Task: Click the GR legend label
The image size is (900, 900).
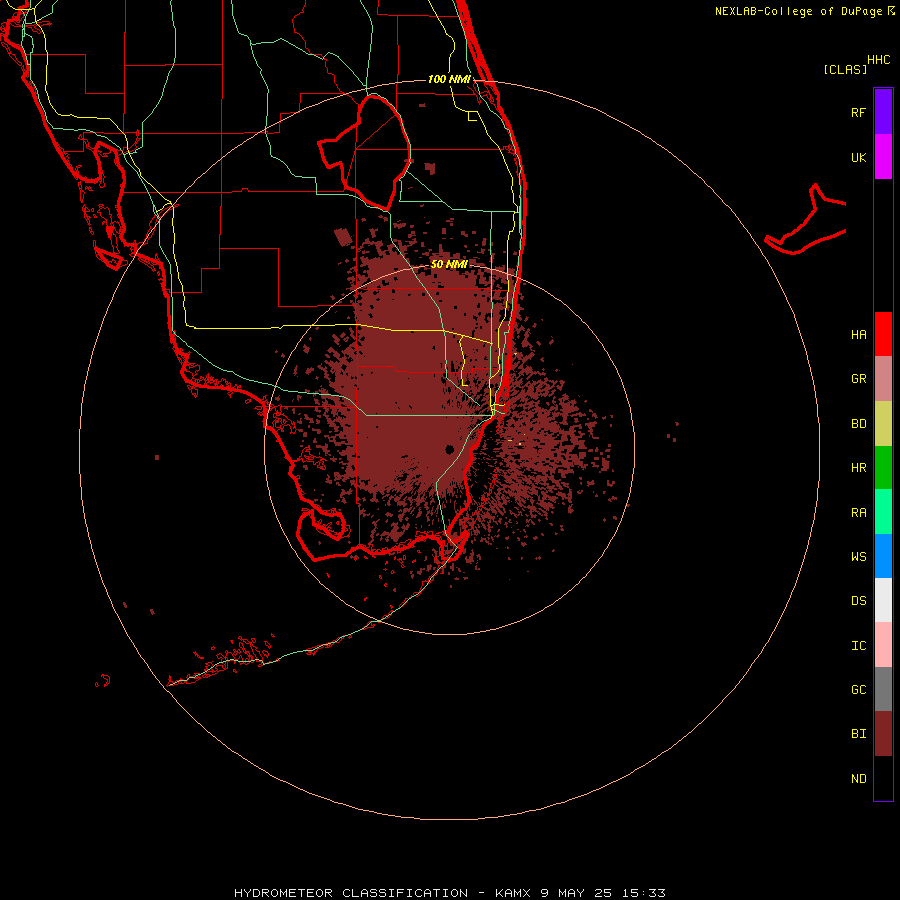Action: click(x=858, y=379)
